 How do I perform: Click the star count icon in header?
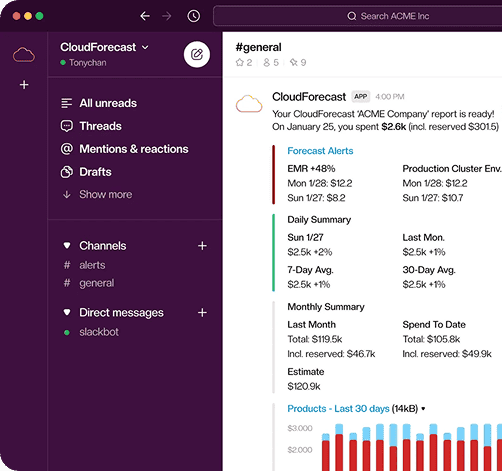click(x=240, y=62)
